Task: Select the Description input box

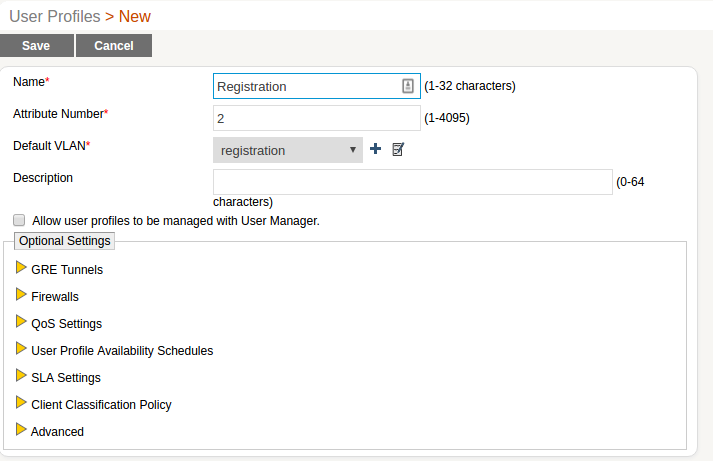Action: pyautogui.click(x=412, y=181)
